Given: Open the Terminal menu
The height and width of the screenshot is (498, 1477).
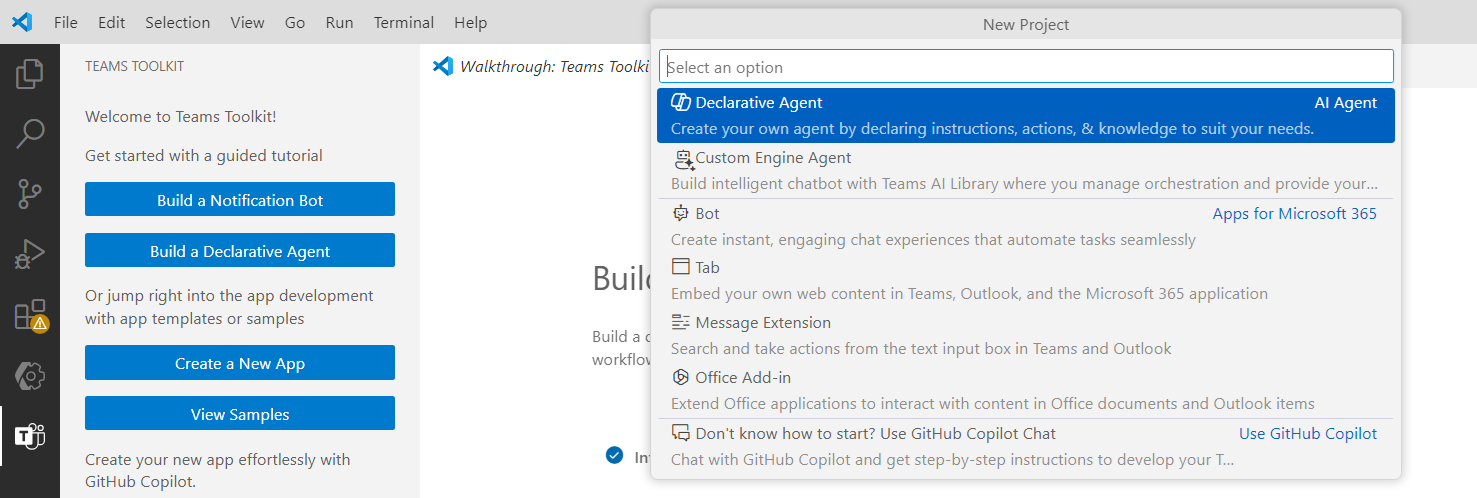Looking at the screenshot, I should [403, 22].
